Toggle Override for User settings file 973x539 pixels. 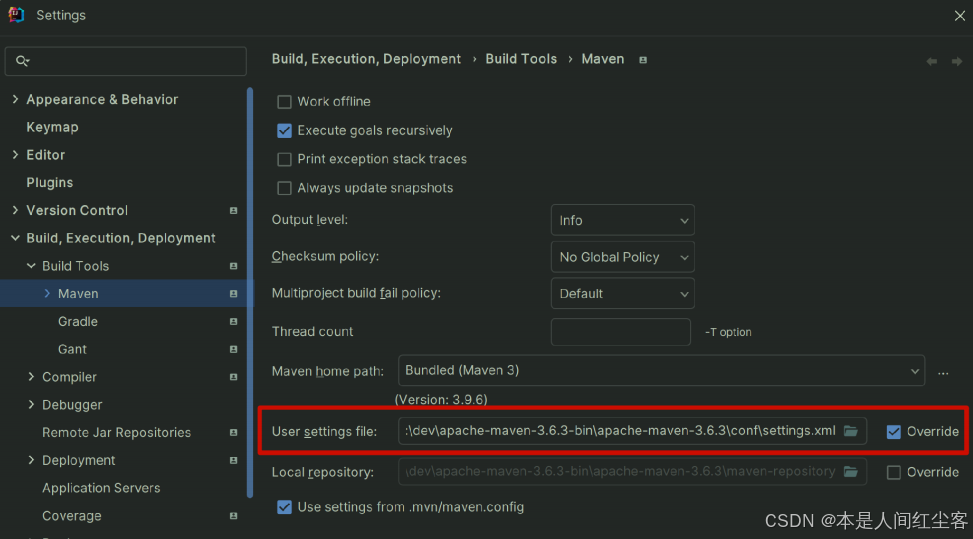pyautogui.click(x=894, y=432)
